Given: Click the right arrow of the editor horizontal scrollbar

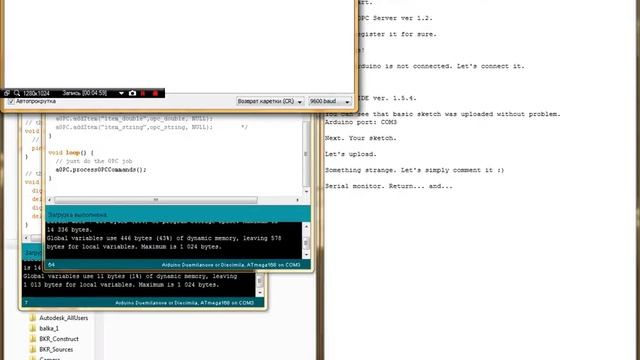Looking at the screenshot, I should pyautogui.click(x=297, y=200).
